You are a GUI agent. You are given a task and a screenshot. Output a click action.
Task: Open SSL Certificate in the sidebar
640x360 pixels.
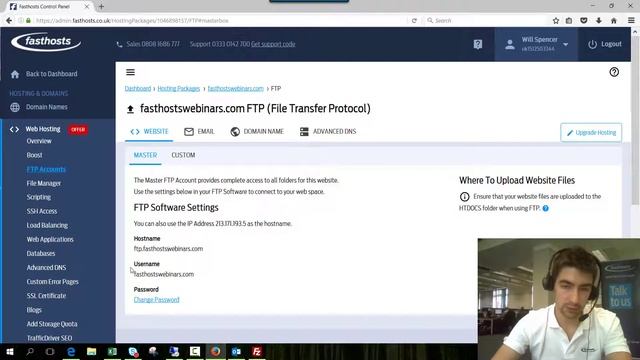46,296
